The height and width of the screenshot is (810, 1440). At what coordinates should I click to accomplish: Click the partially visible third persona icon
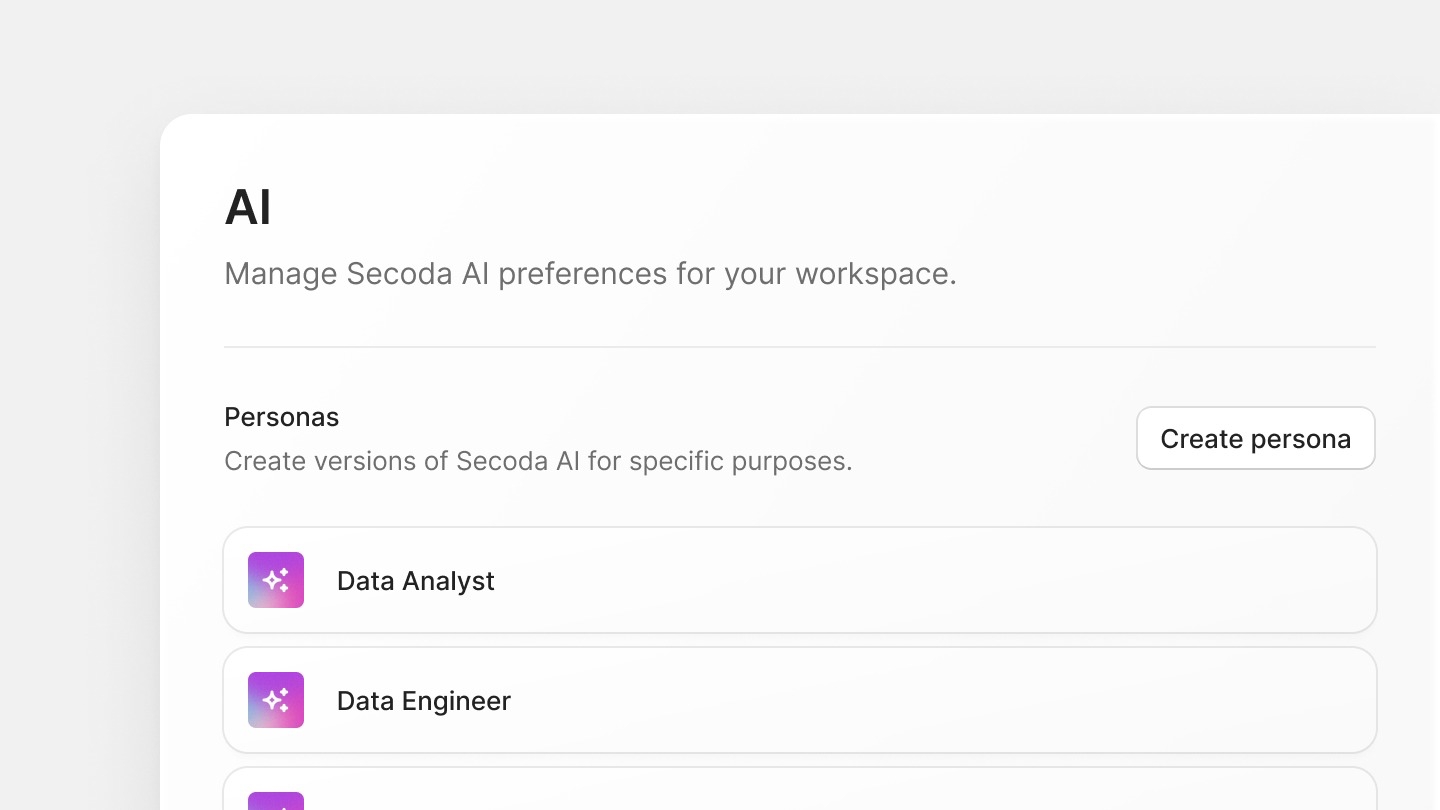(x=276, y=801)
